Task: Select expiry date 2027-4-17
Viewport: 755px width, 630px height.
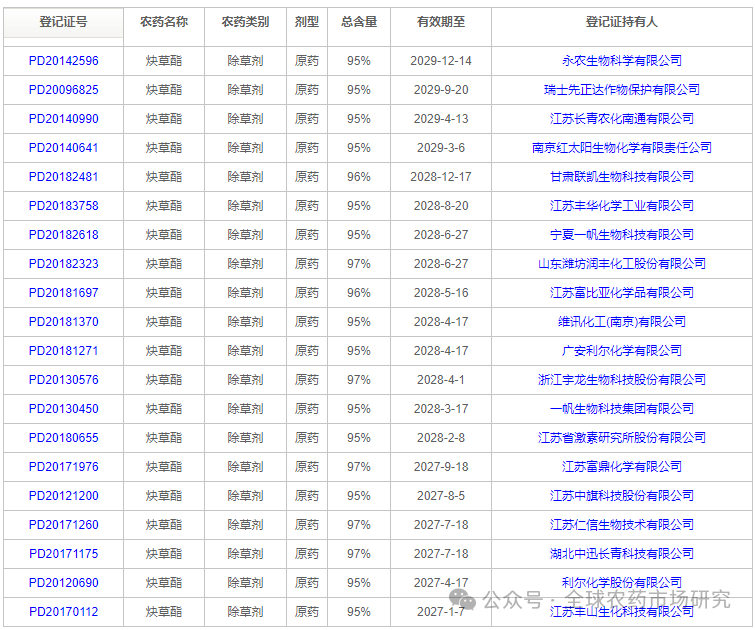Action: click(x=441, y=583)
